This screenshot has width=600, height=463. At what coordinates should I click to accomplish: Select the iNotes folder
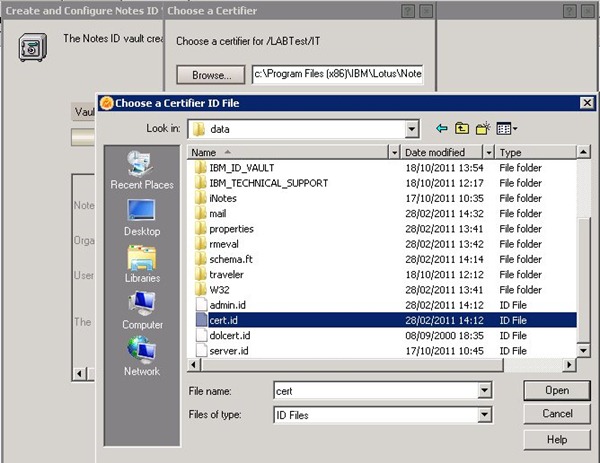click(222, 199)
